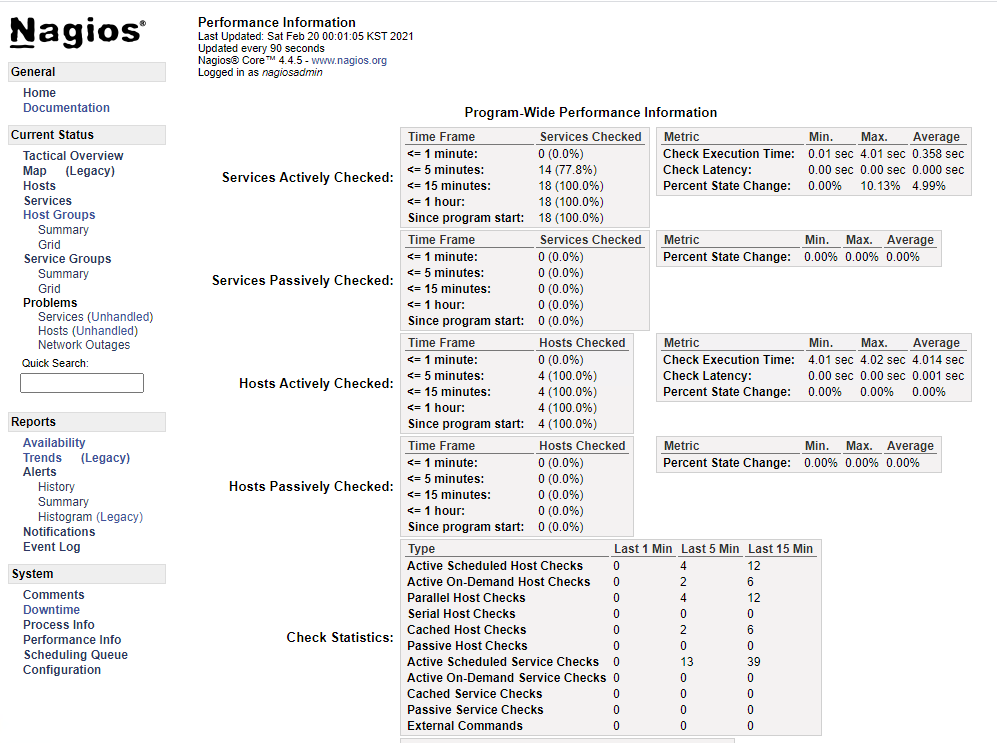997x743 pixels.
Task: Open Performance Info
Action: click(72, 640)
